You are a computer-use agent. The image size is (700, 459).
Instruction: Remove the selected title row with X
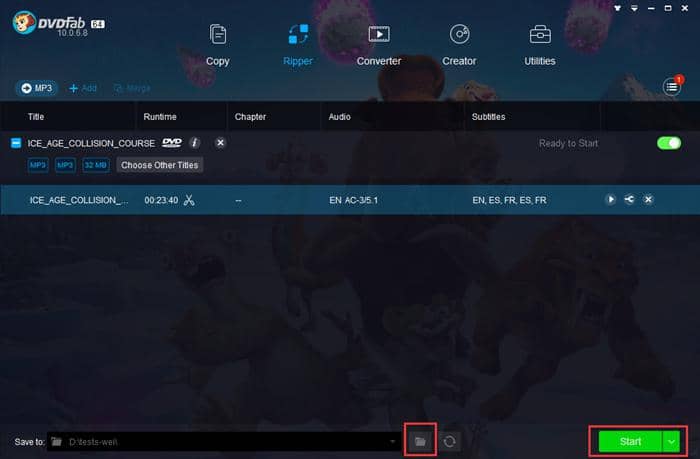(x=648, y=200)
